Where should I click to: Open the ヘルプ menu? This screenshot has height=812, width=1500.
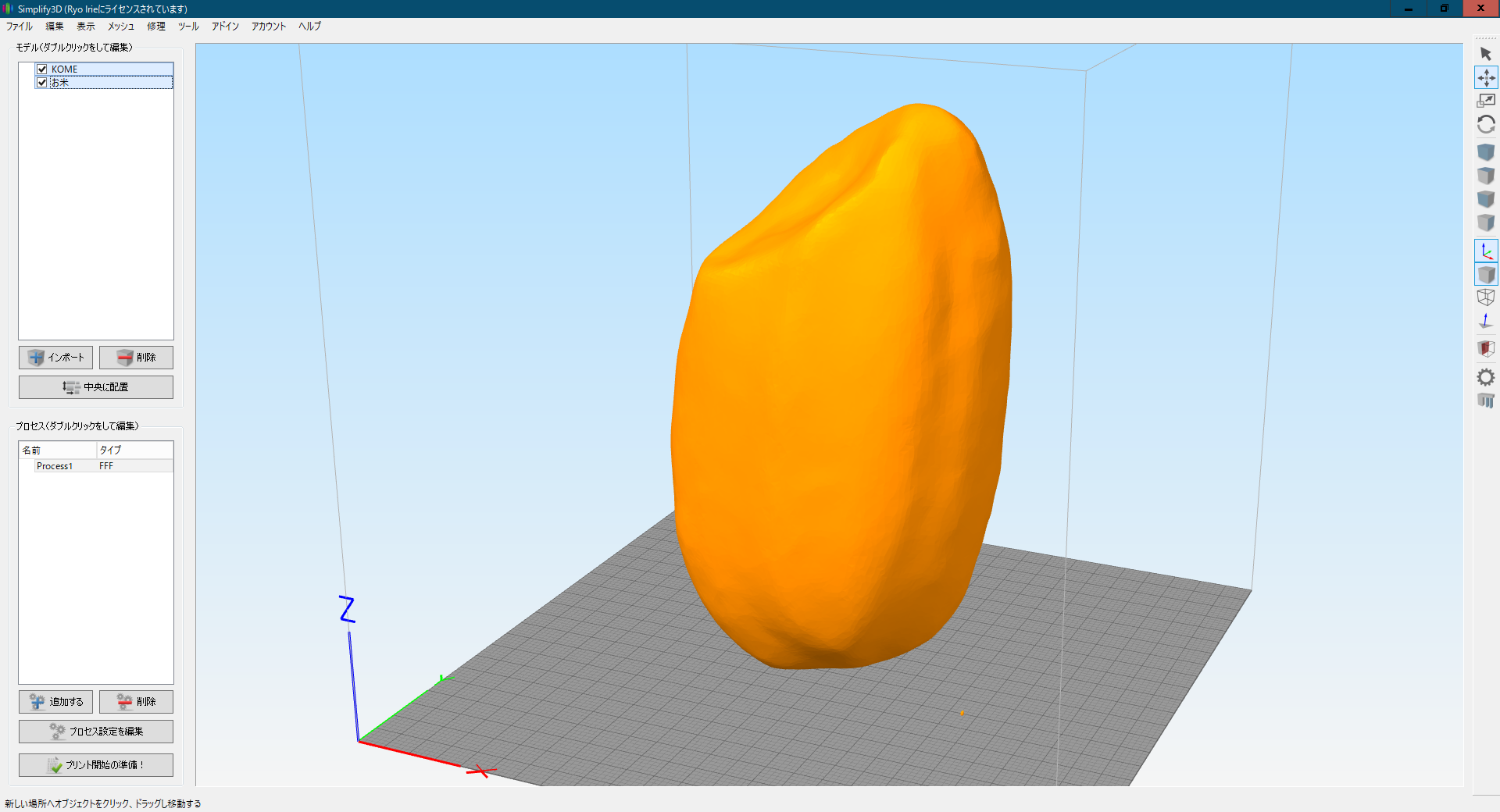309,27
